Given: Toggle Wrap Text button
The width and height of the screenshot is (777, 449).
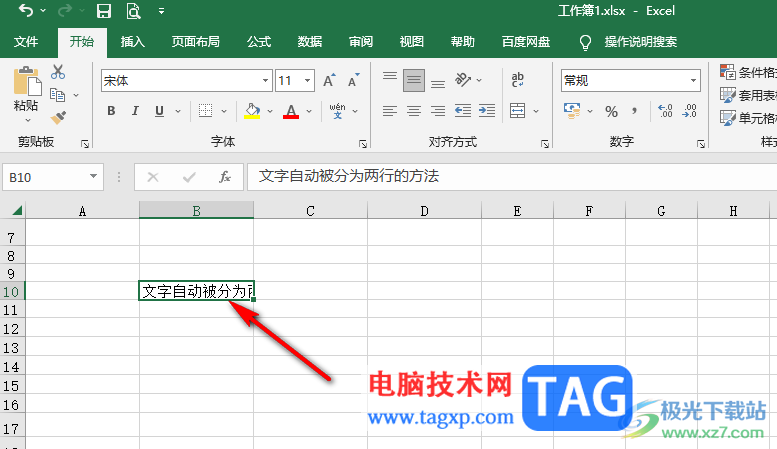Looking at the screenshot, I should click(517, 80).
